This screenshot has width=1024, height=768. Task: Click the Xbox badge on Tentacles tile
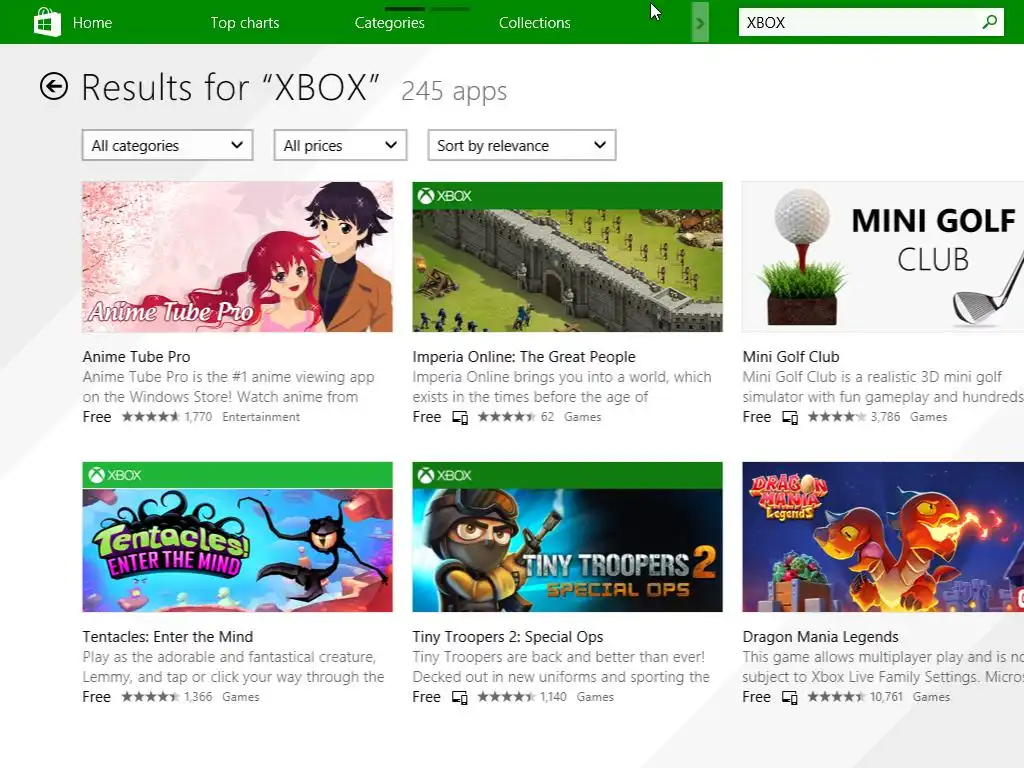[115, 475]
